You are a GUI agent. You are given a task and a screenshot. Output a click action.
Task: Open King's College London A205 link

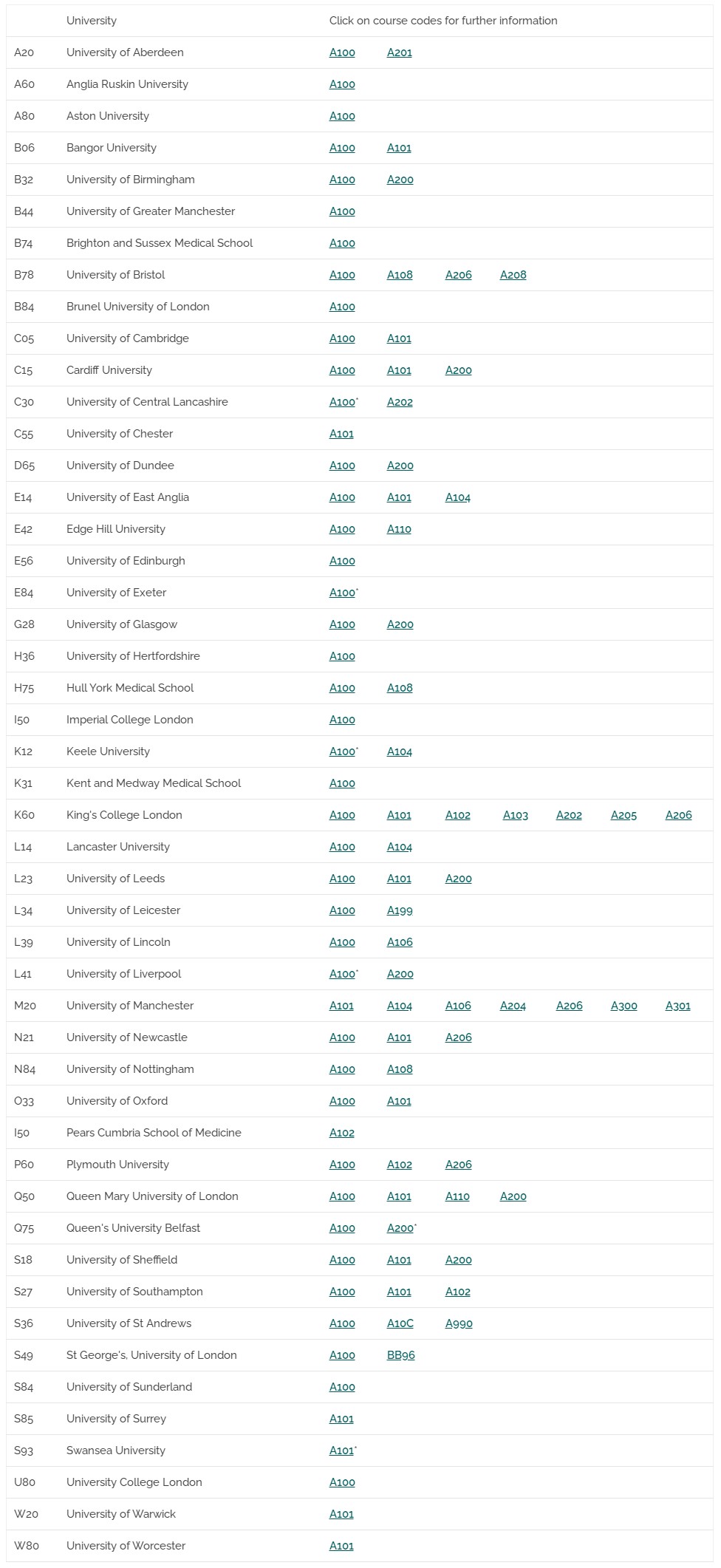click(623, 815)
